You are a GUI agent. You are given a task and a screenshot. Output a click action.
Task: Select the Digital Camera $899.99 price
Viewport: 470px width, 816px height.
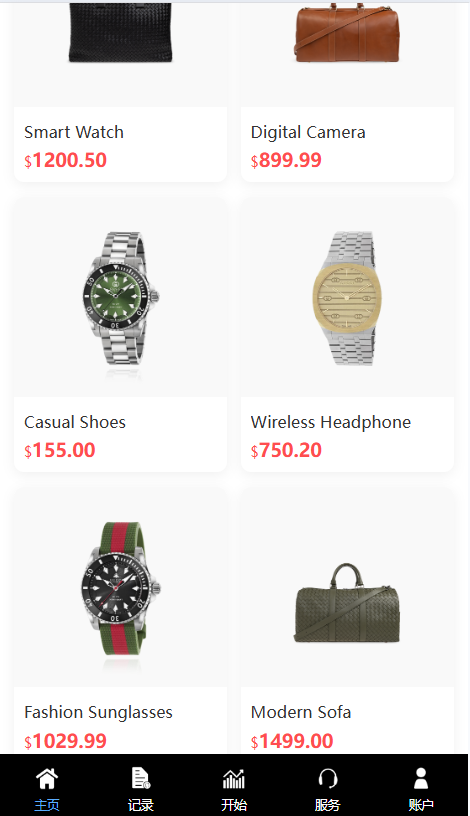[286, 160]
